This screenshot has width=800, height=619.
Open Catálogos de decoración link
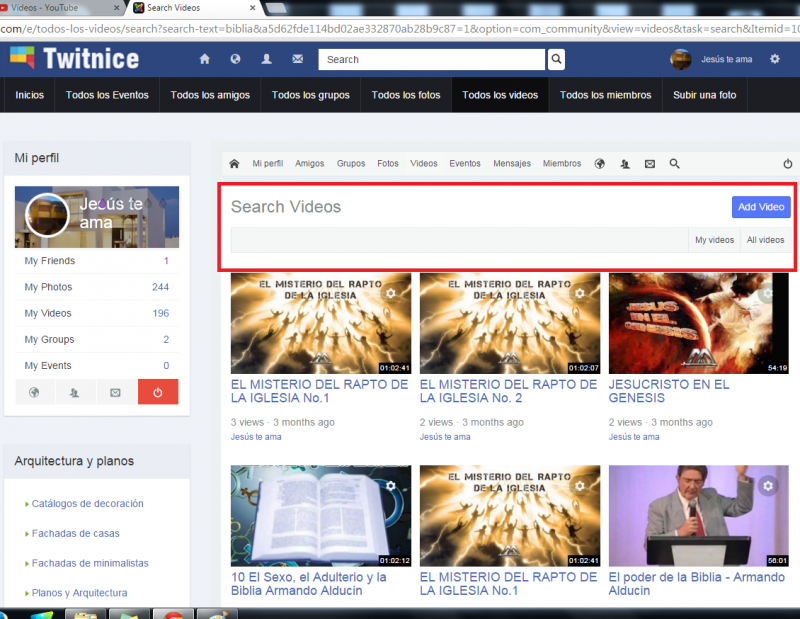(87, 504)
